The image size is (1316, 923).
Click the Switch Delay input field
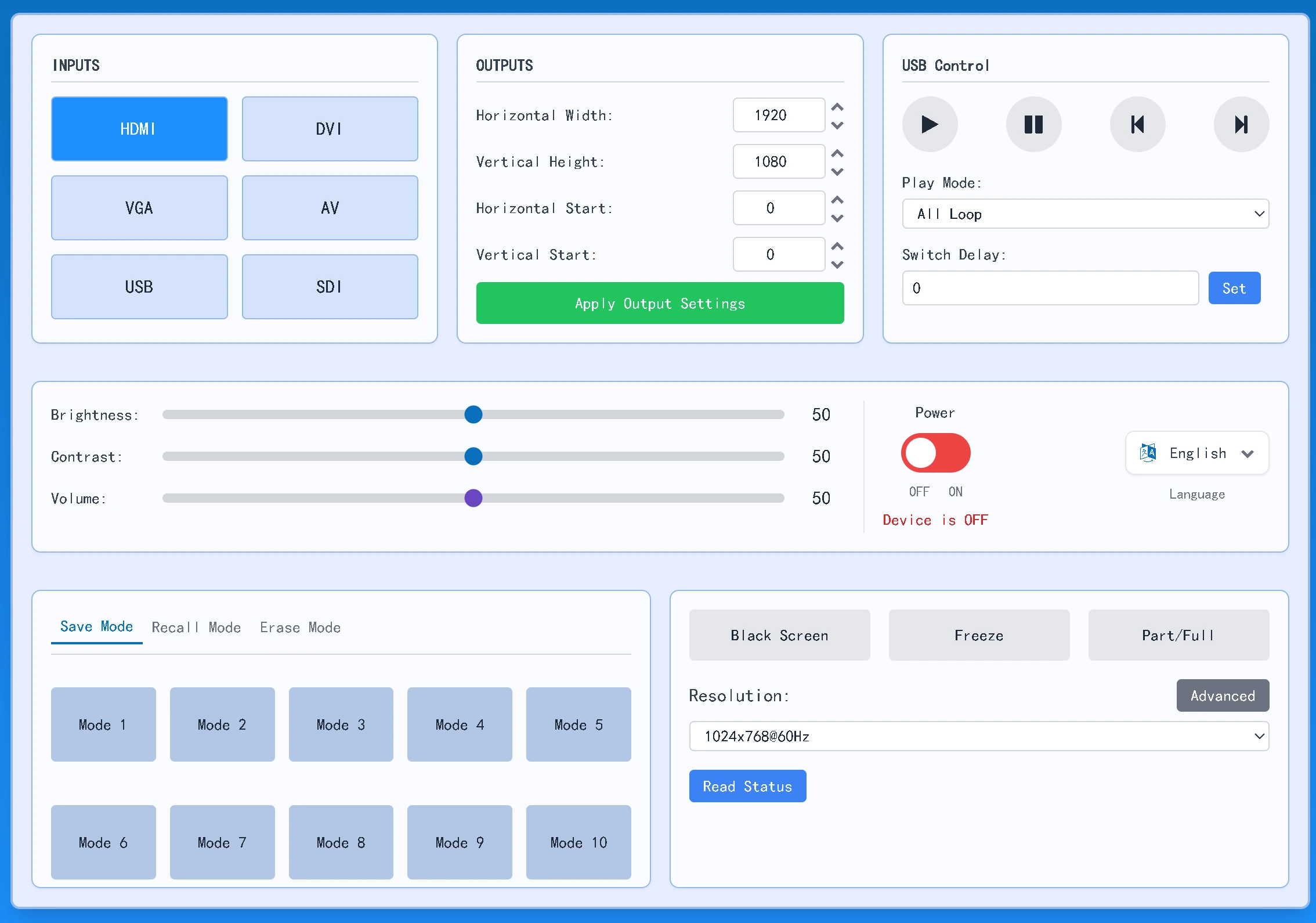click(x=1050, y=288)
